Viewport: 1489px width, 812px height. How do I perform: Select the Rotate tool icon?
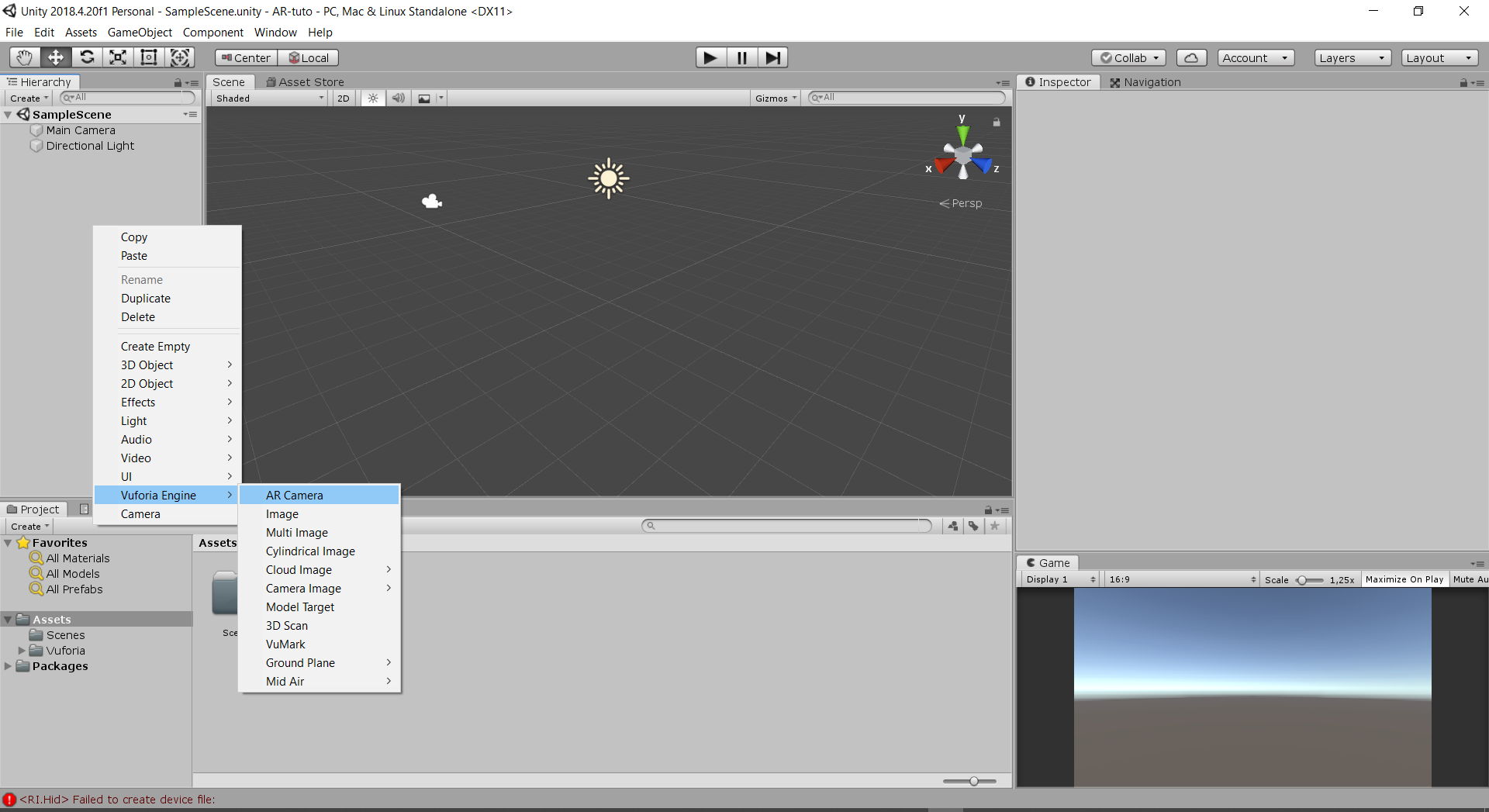click(x=87, y=57)
